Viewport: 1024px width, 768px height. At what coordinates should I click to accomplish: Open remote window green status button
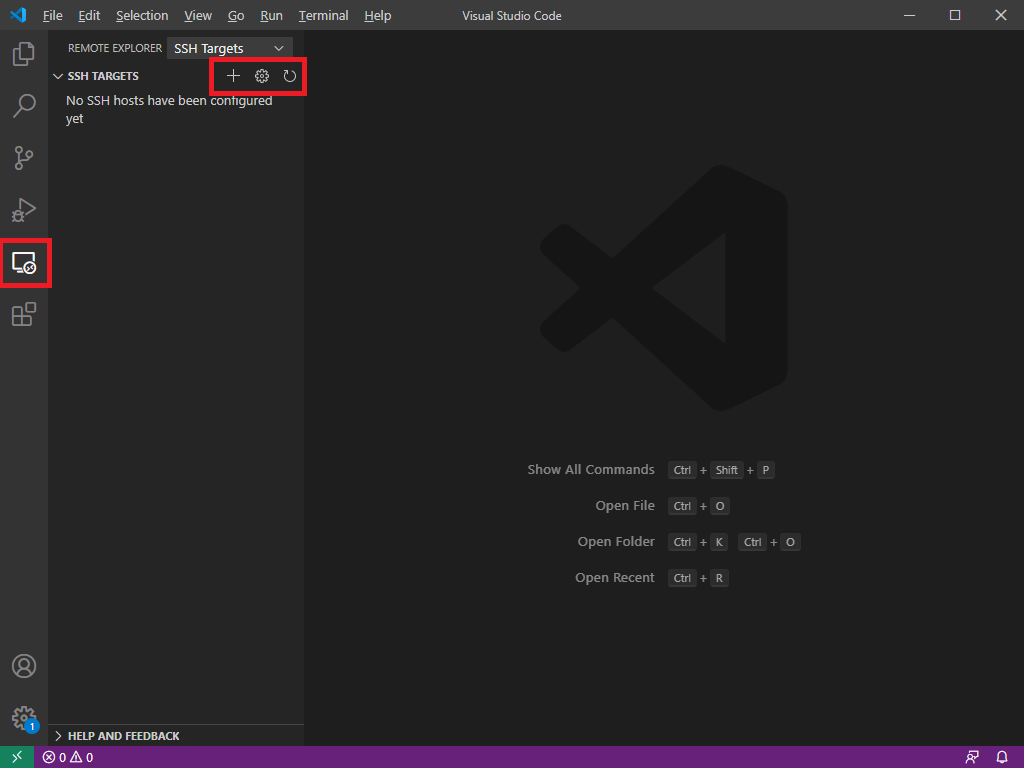[17, 757]
